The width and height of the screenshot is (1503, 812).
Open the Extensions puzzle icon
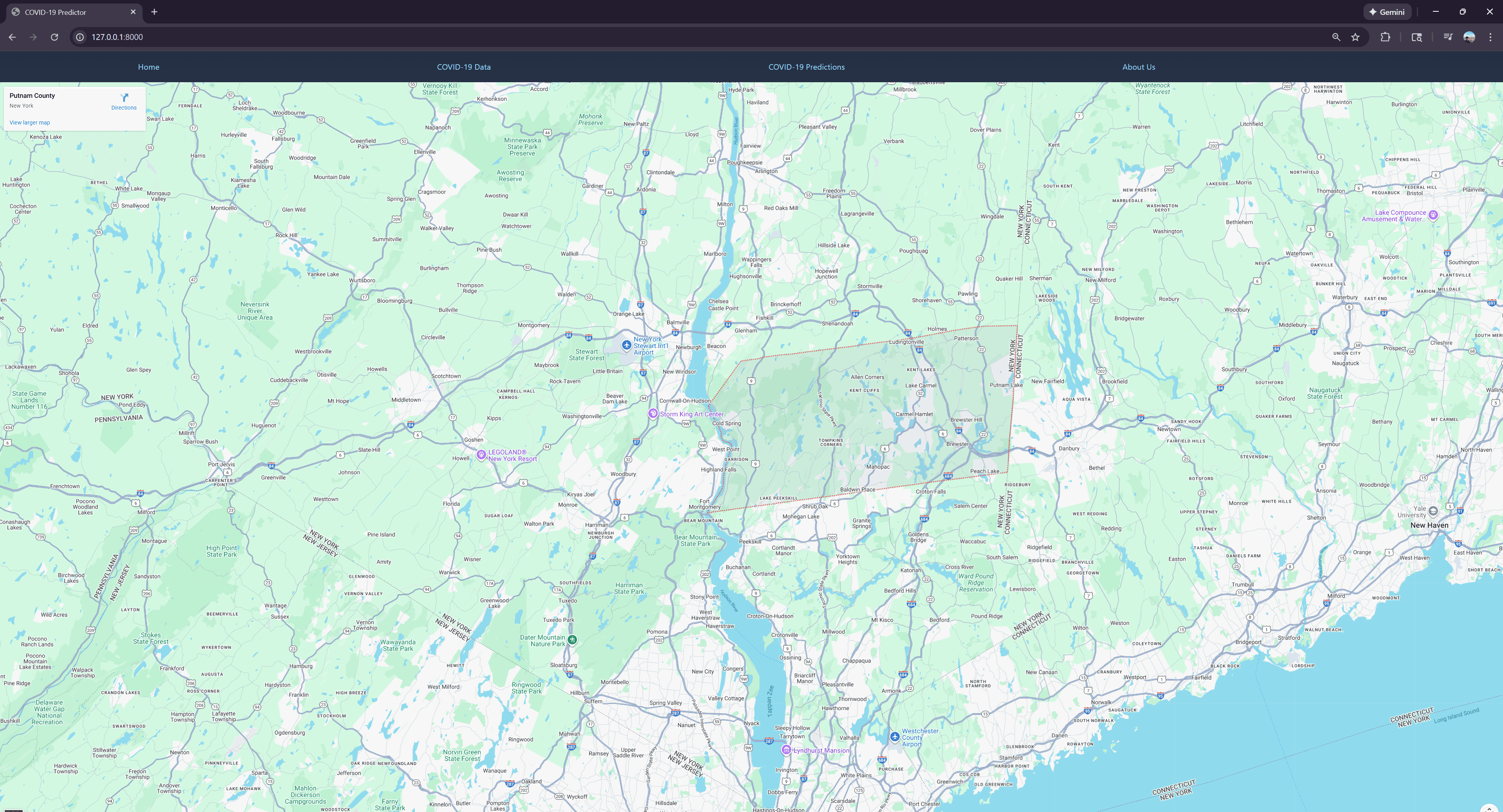click(x=1385, y=37)
